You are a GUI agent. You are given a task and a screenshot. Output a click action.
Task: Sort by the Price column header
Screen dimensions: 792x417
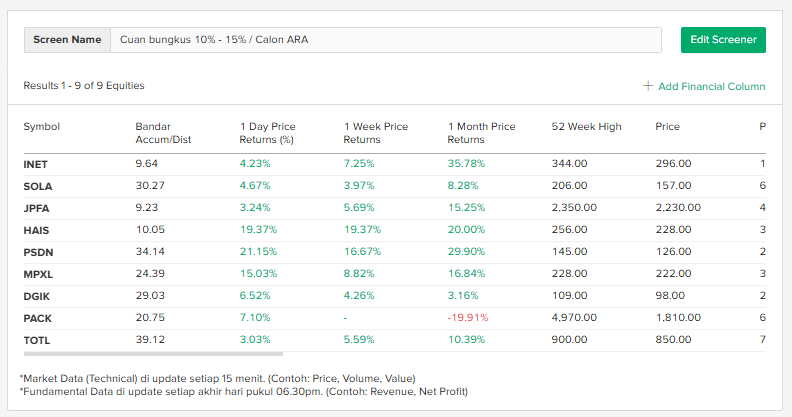[667, 127]
